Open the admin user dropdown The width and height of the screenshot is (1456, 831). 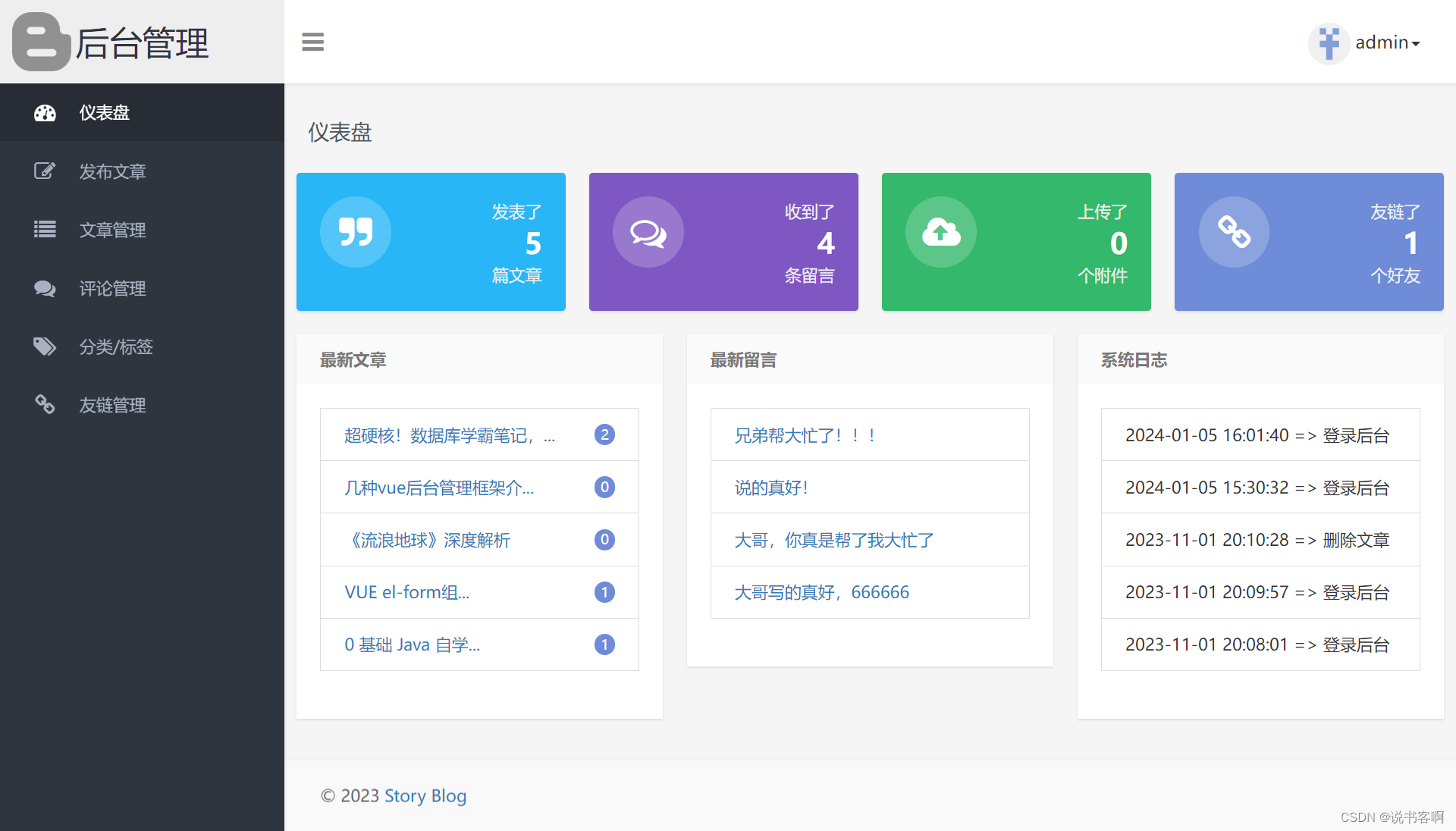pyautogui.click(x=1387, y=42)
